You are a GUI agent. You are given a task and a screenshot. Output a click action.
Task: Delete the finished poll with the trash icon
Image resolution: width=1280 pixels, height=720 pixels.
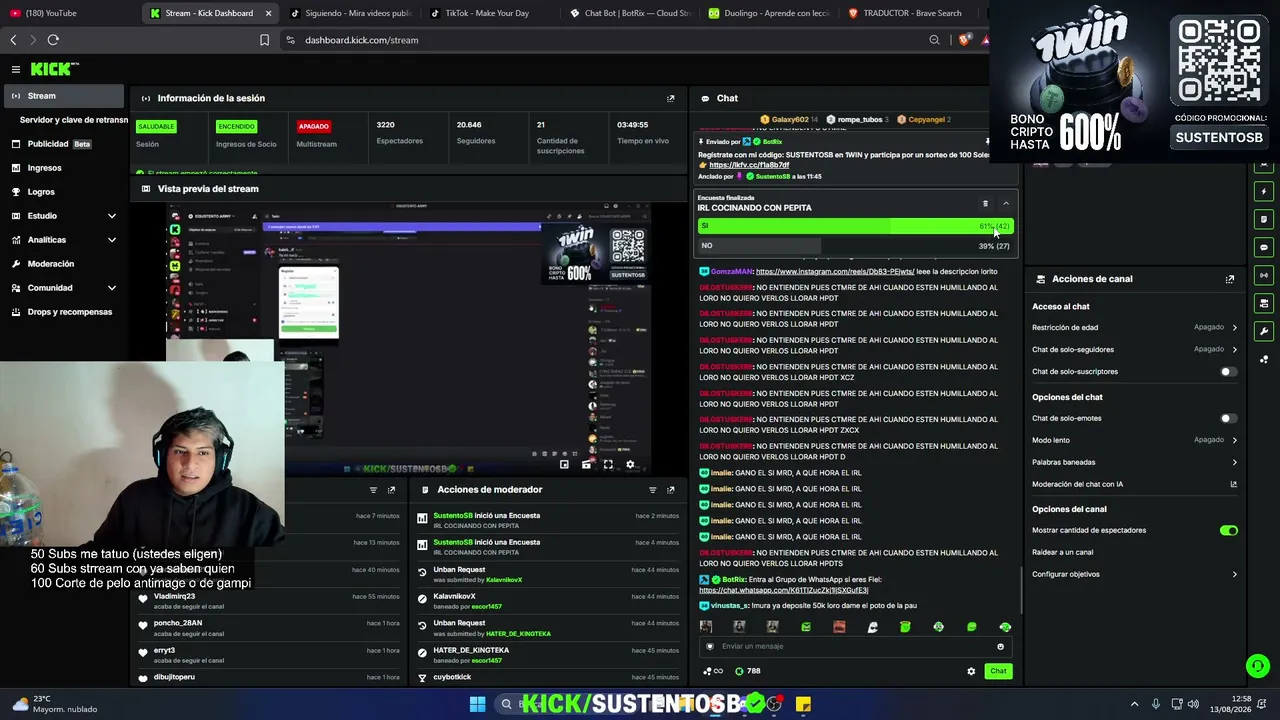[985, 203]
